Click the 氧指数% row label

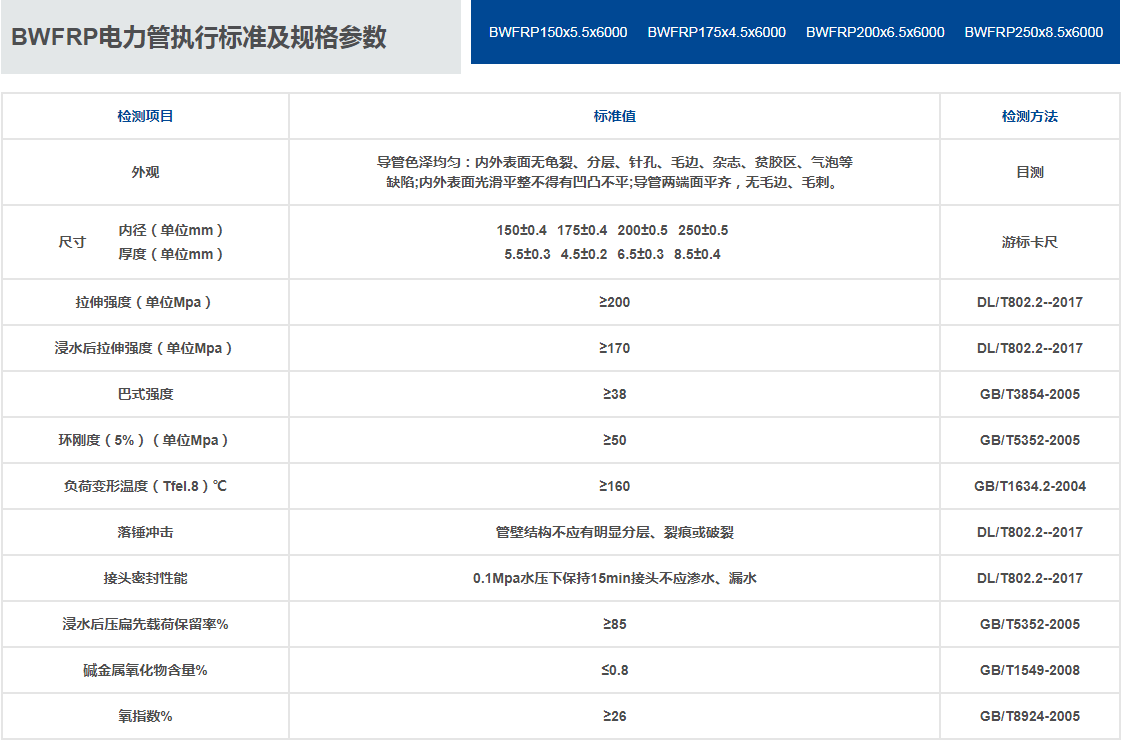[x=144, y=716]
